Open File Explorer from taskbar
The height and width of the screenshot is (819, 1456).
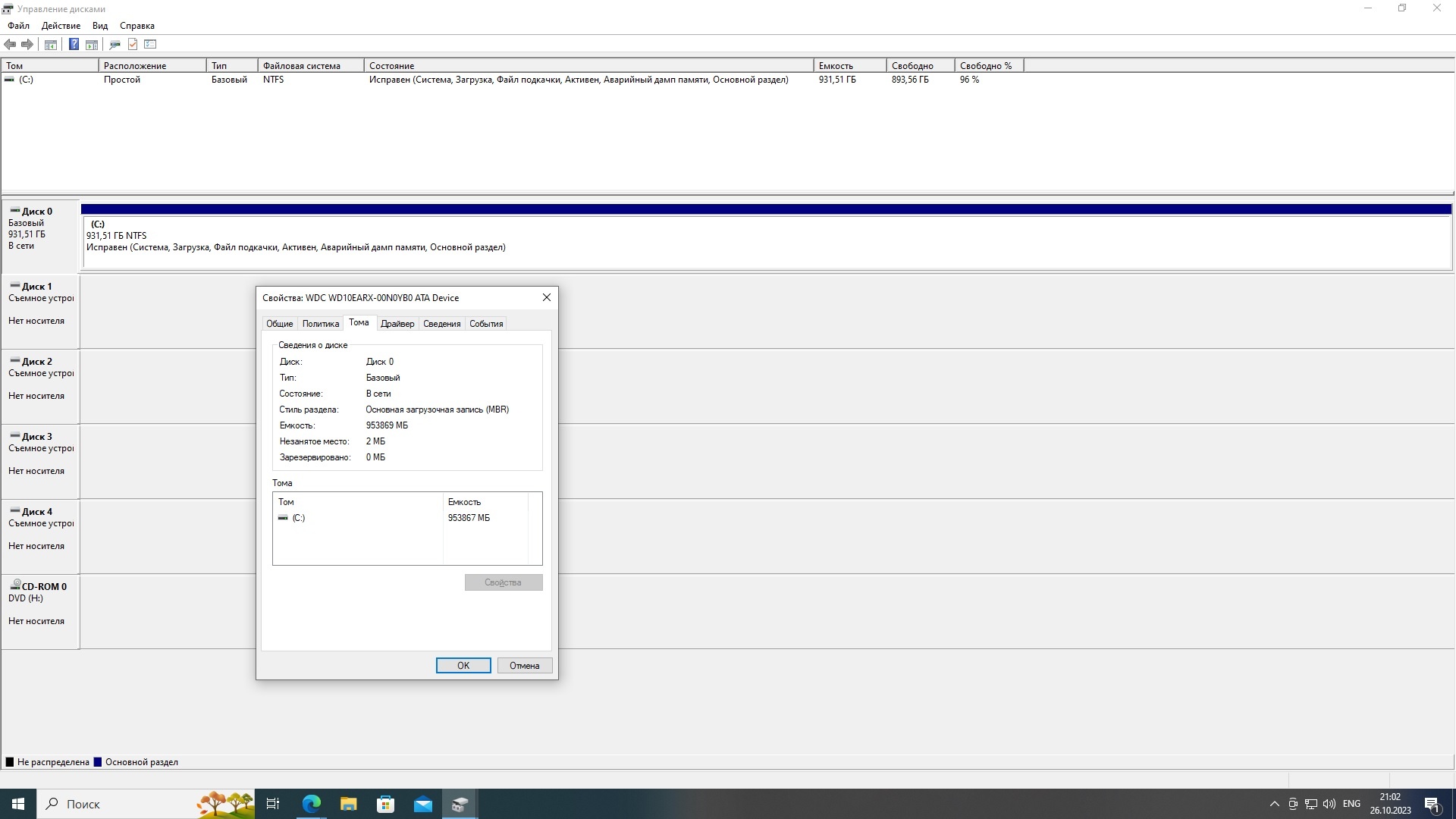click(x=348, y=804)
